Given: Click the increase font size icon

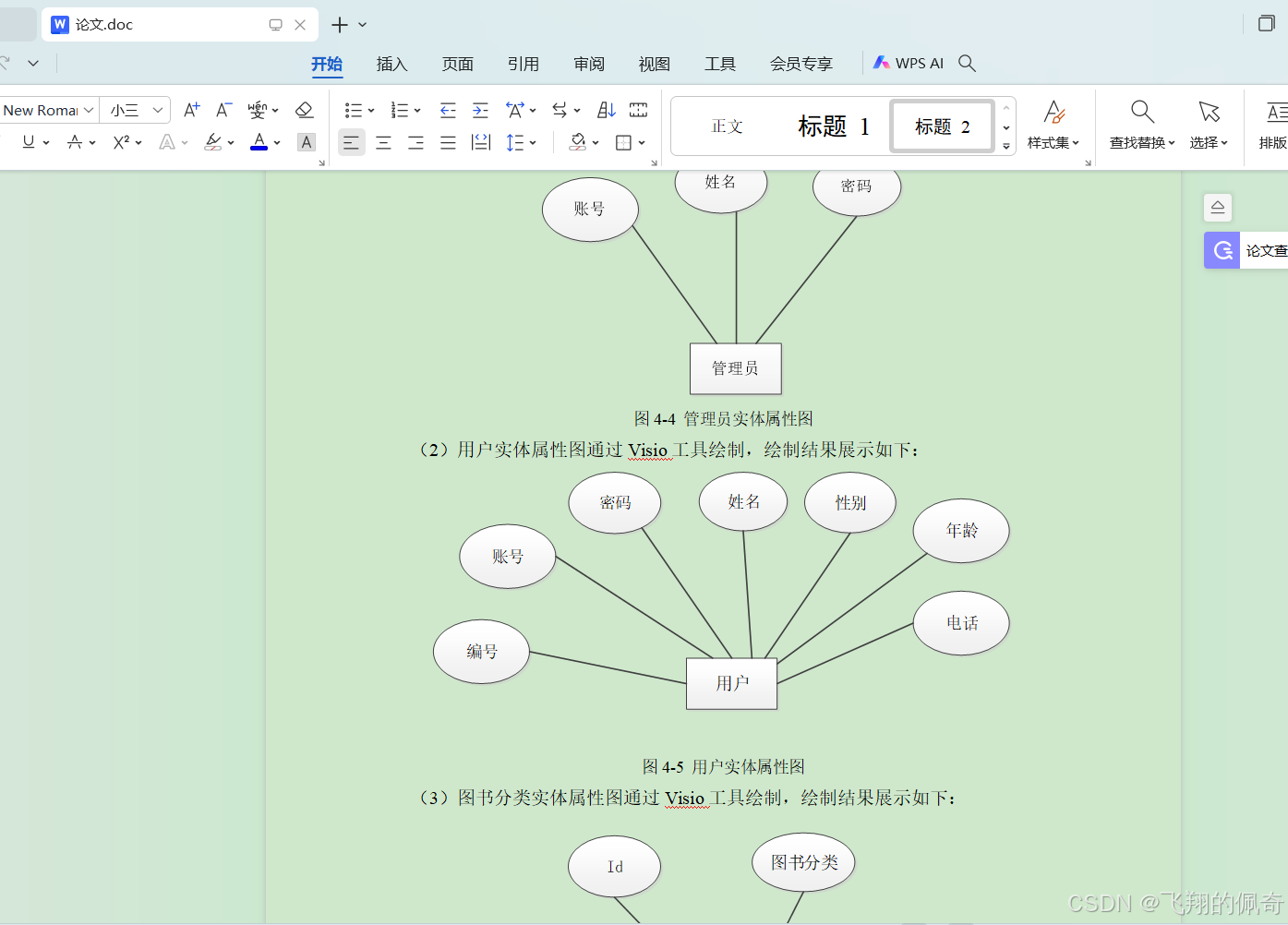Looking at the screenshot, I should [191, 111].
